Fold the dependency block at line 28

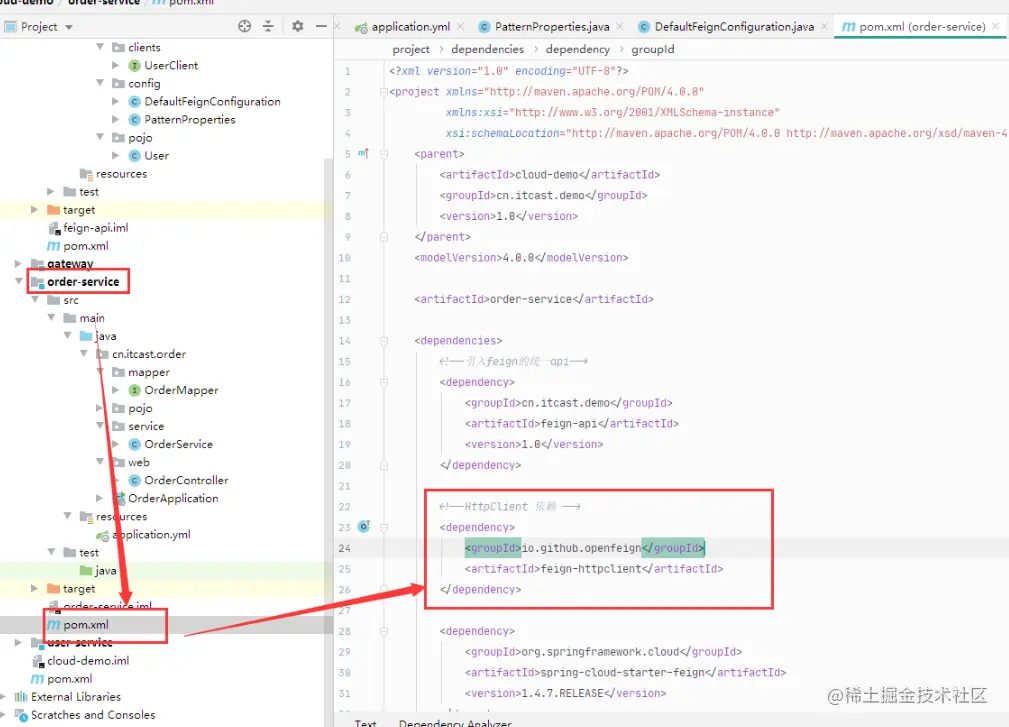[x=384, y=632]
